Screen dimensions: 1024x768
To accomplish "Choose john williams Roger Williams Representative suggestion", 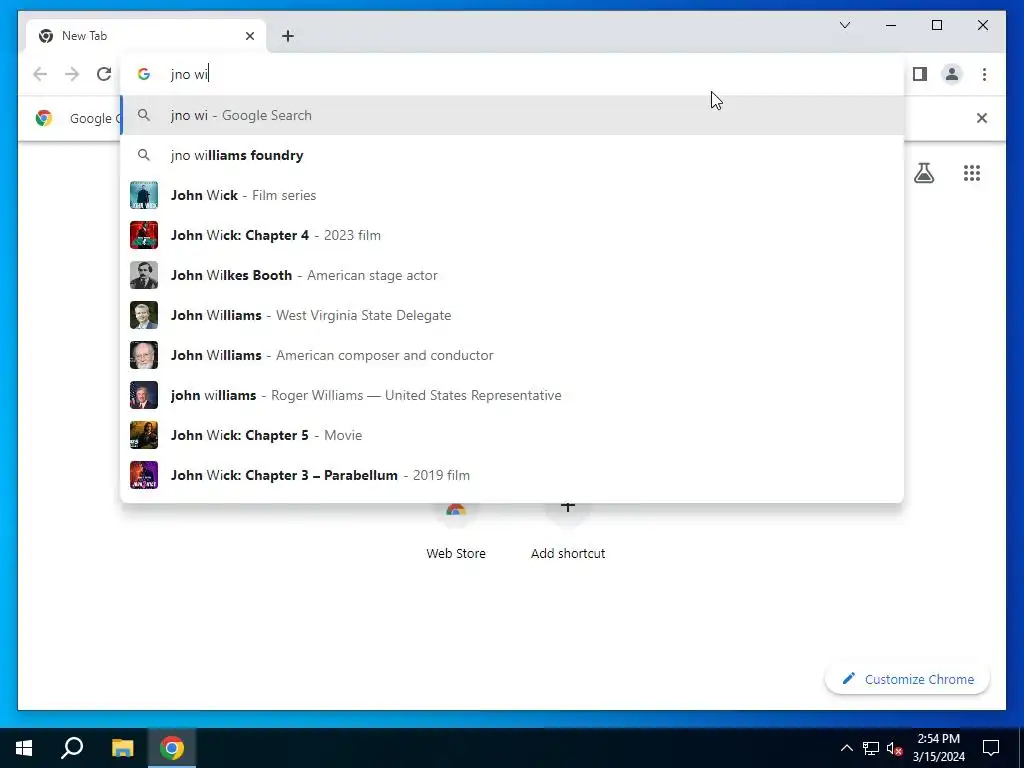I will 512,395.
